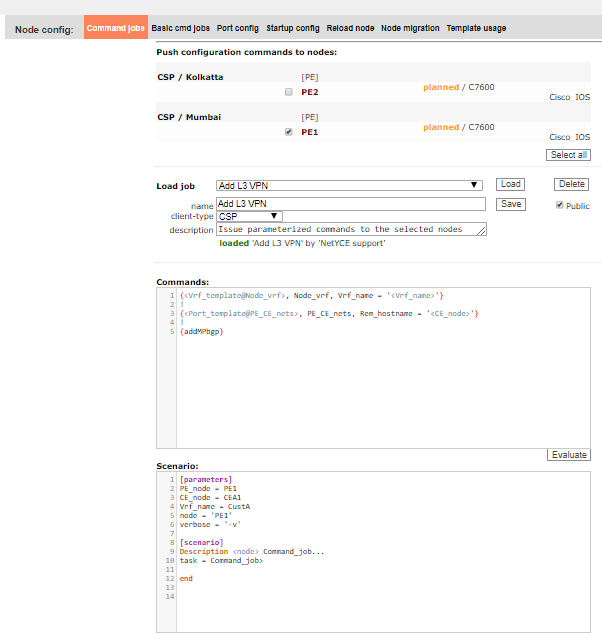Viewport: 602px width, 640px height.
Task: Click the job name input field
Action: (x=350, y=204)
